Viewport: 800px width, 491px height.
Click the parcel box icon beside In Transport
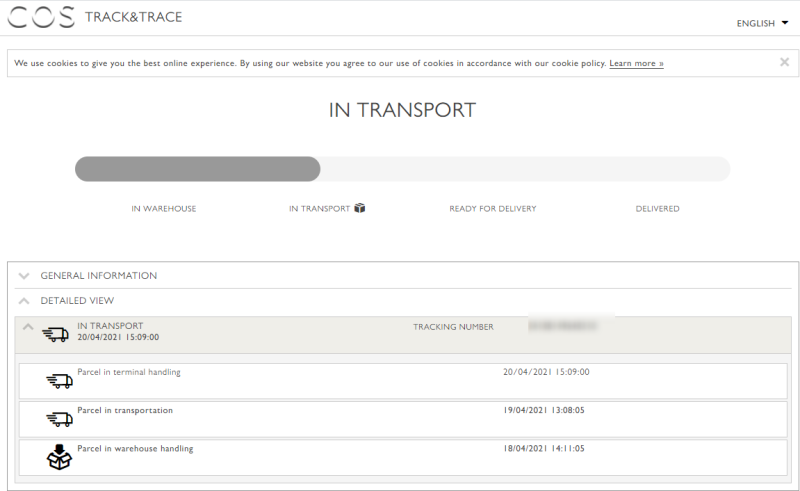[360, 208]
